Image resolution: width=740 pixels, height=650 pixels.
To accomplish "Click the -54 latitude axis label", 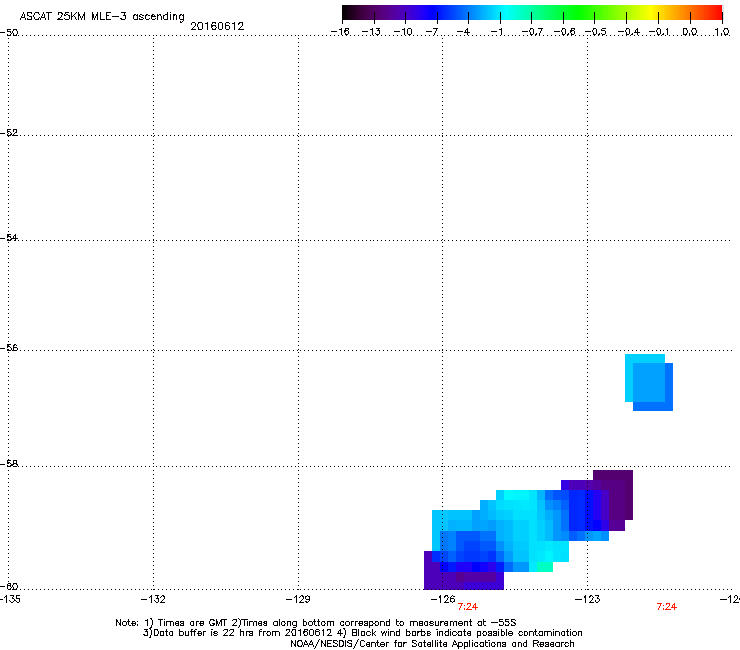I will click(9, 237).
